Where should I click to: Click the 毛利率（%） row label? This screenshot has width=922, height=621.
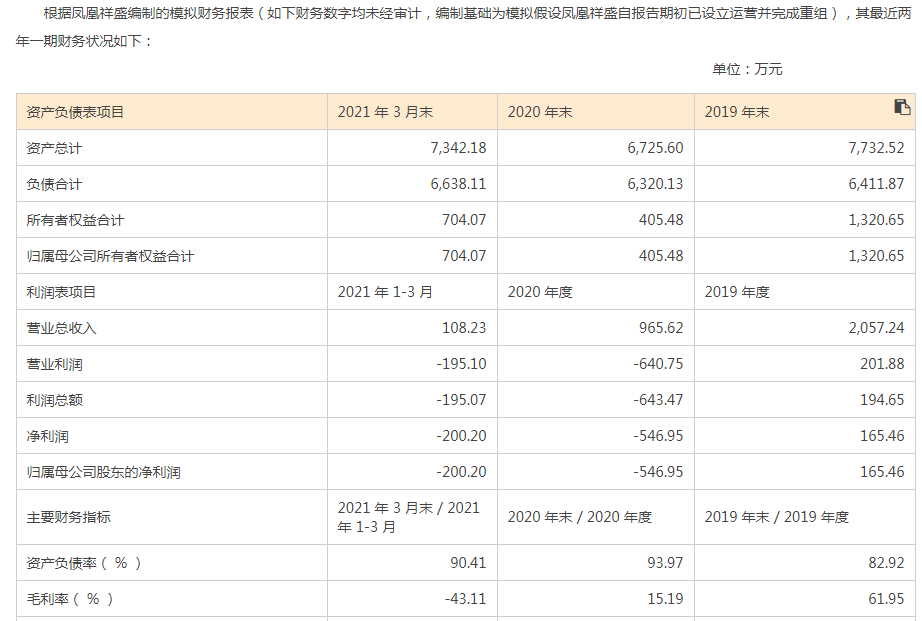click(x=69, y=599)
